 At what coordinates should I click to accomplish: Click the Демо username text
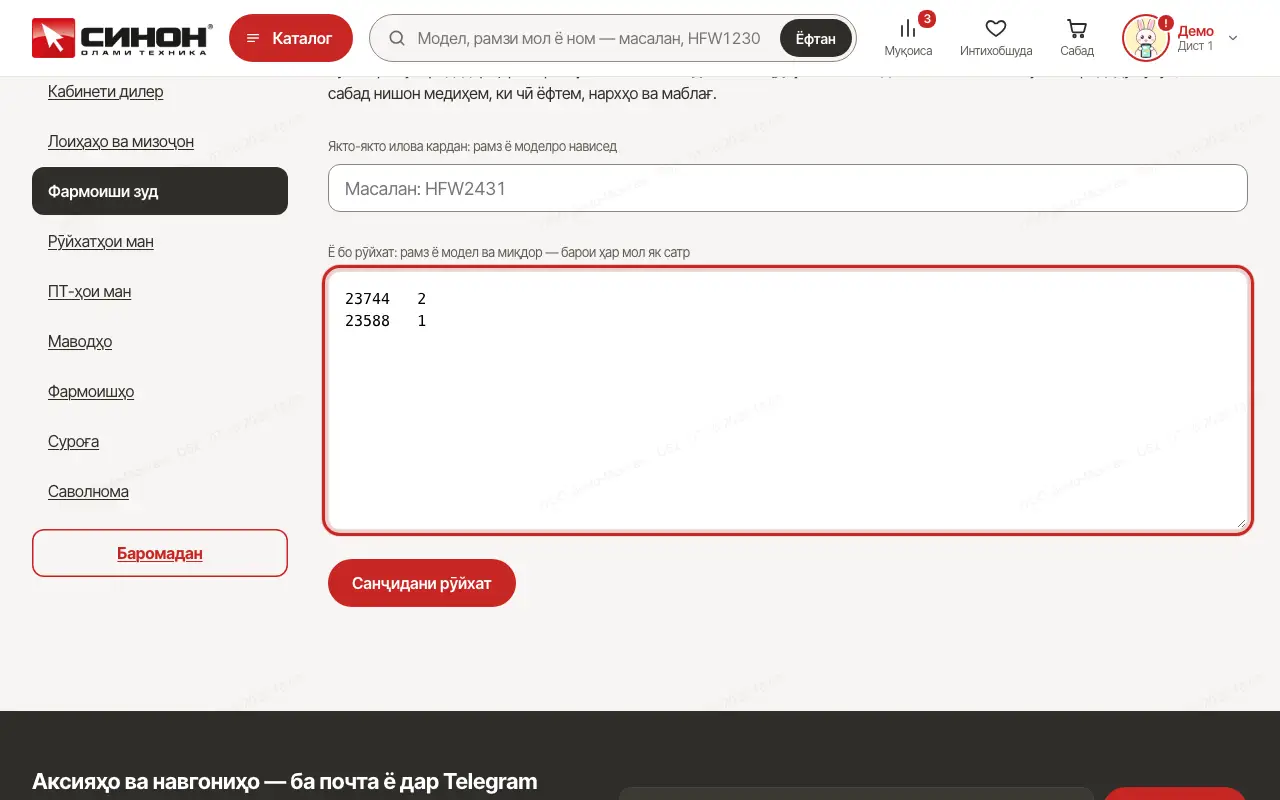click(x=1196, y=31)
